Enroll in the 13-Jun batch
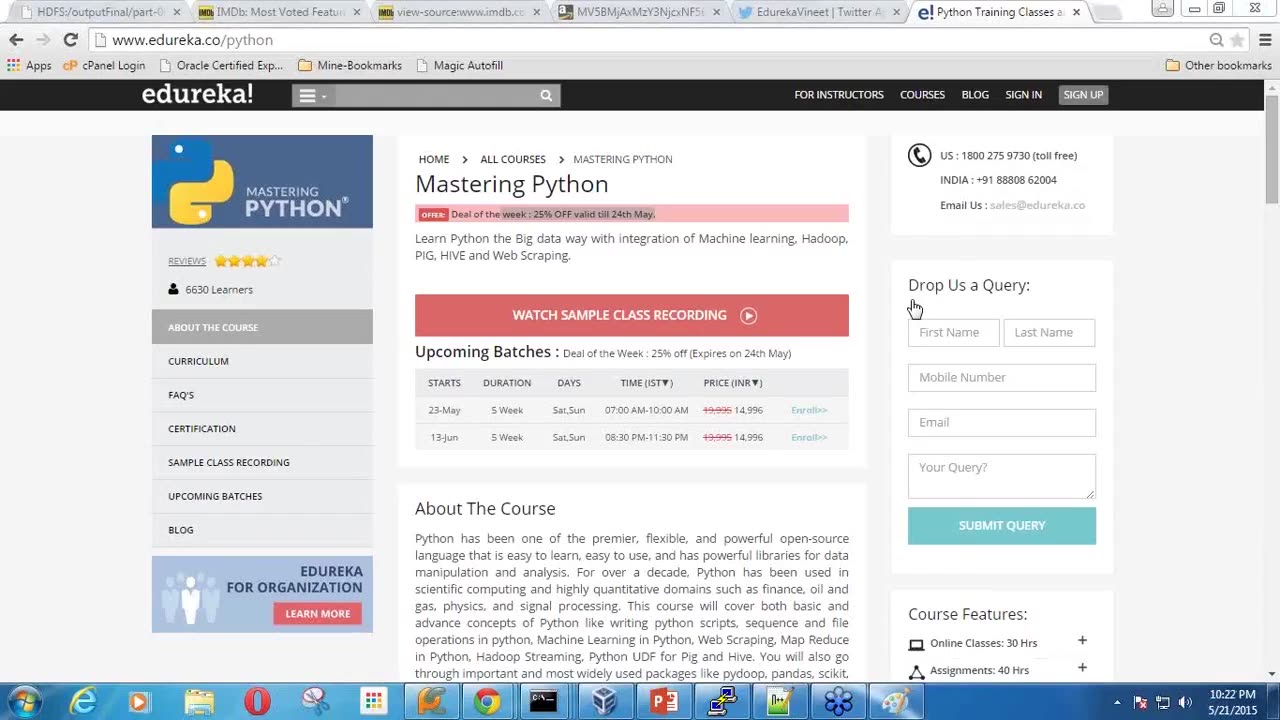This screenshot has width=1280, height=720. 809,437
